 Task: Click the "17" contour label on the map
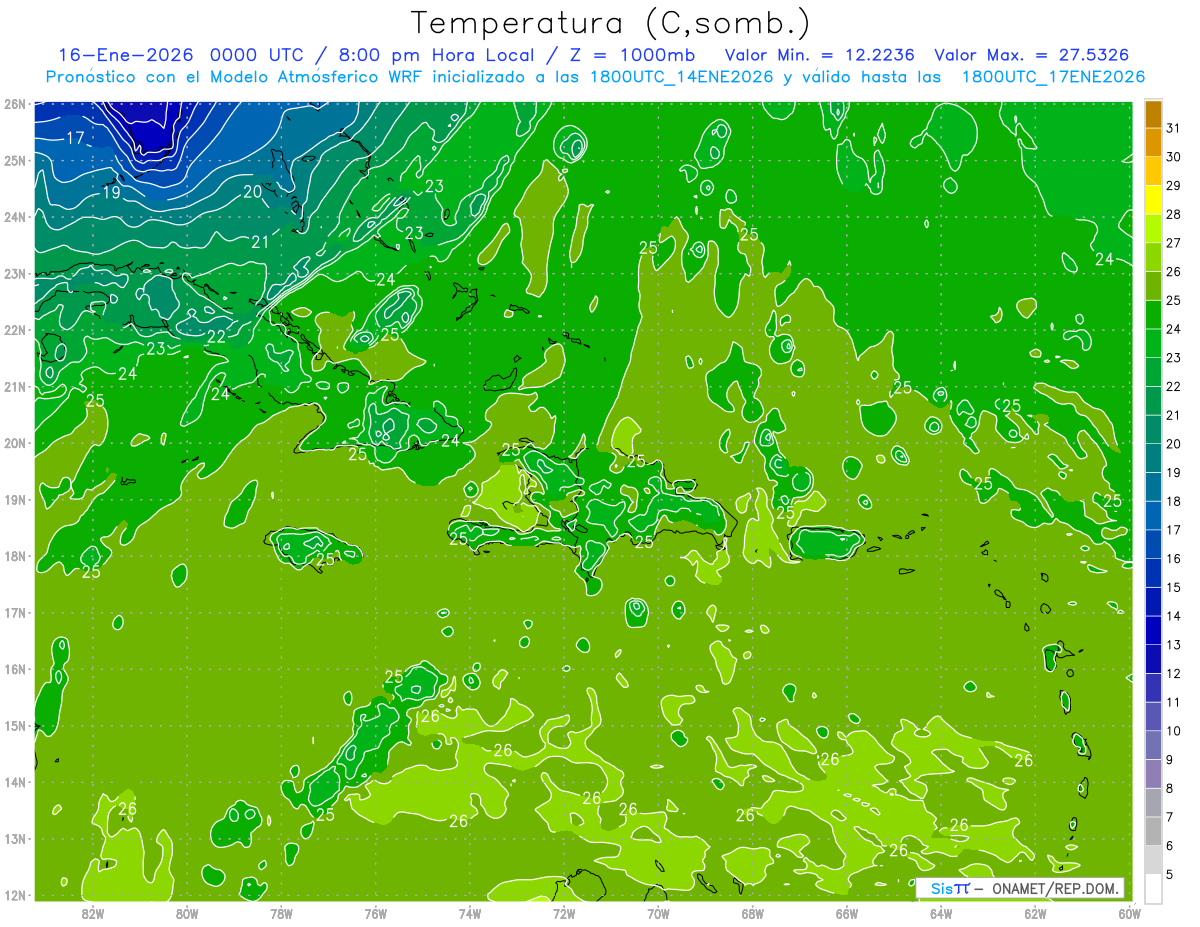pyautogui.click(x=76, y=138)
